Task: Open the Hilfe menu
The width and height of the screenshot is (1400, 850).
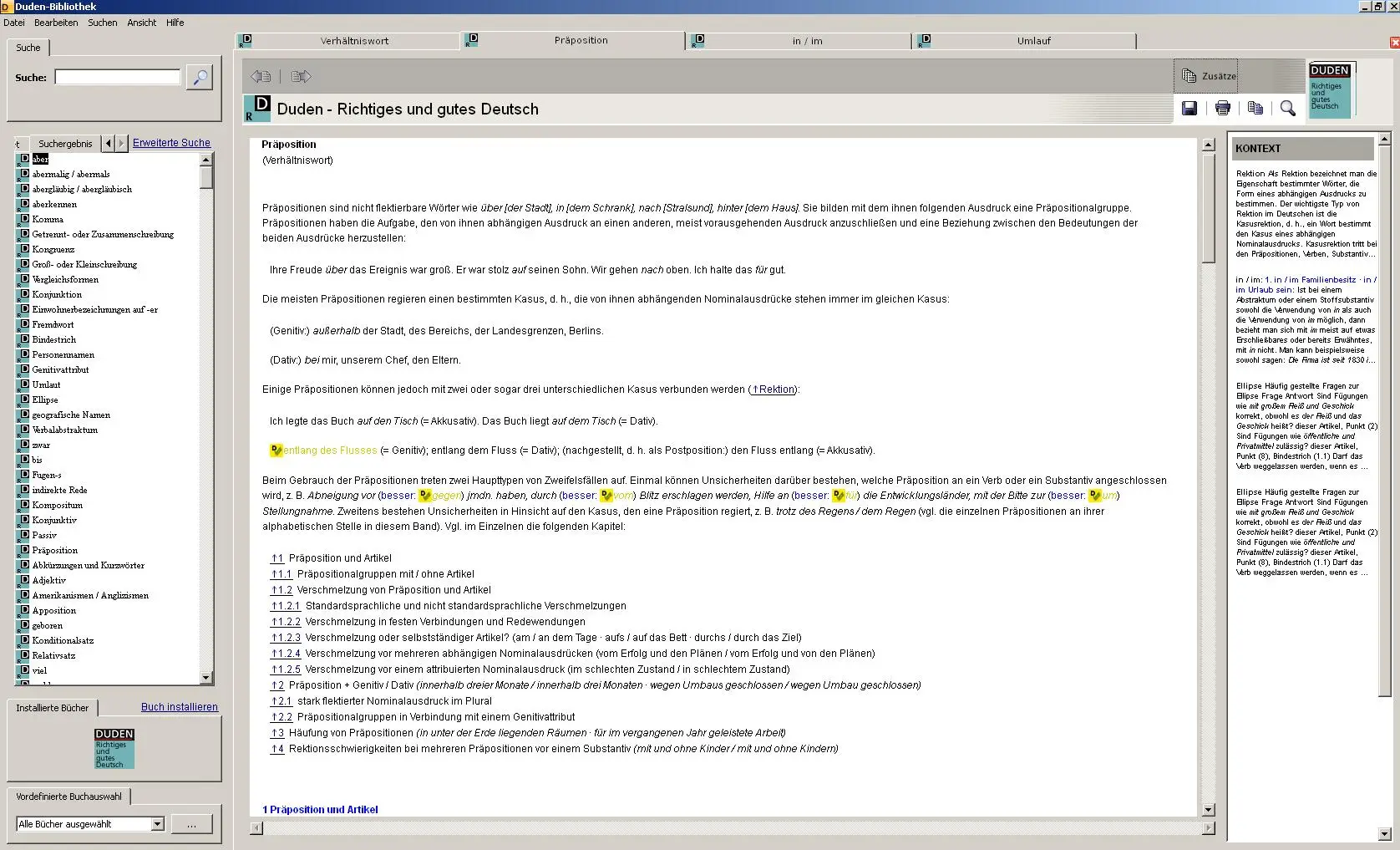Action: (175, 23)
